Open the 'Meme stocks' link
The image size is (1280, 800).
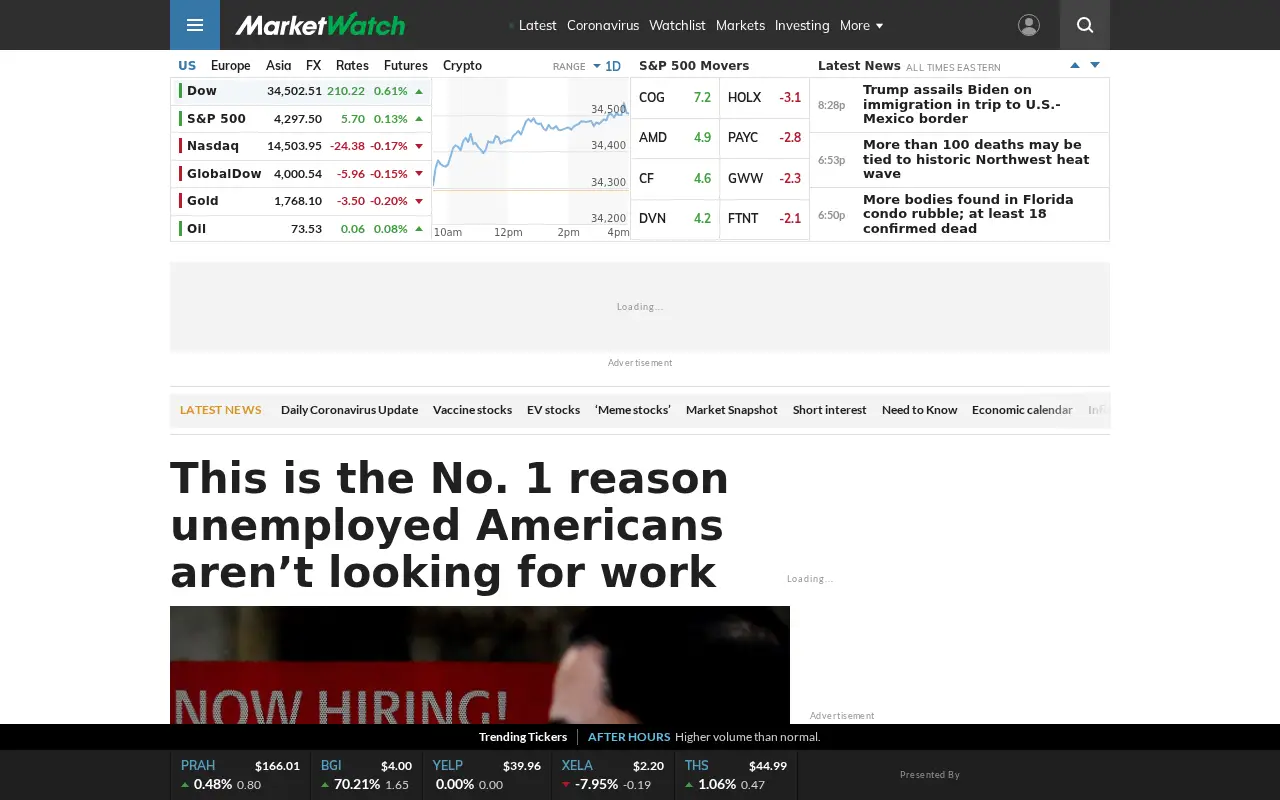pyautogui.click(x=633, y=410)
